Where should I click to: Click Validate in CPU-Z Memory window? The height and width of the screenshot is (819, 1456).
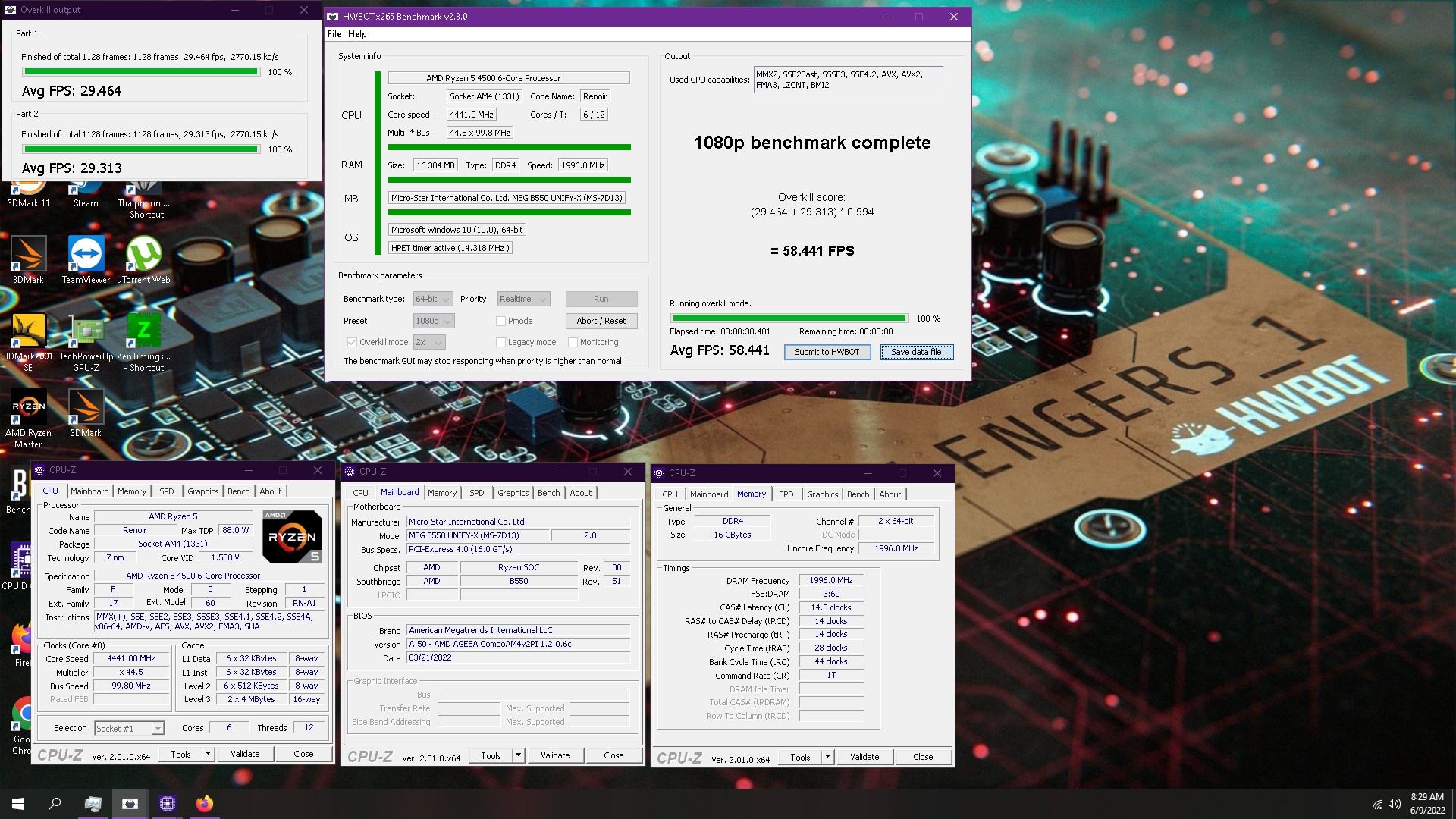(x=864, y=757)
